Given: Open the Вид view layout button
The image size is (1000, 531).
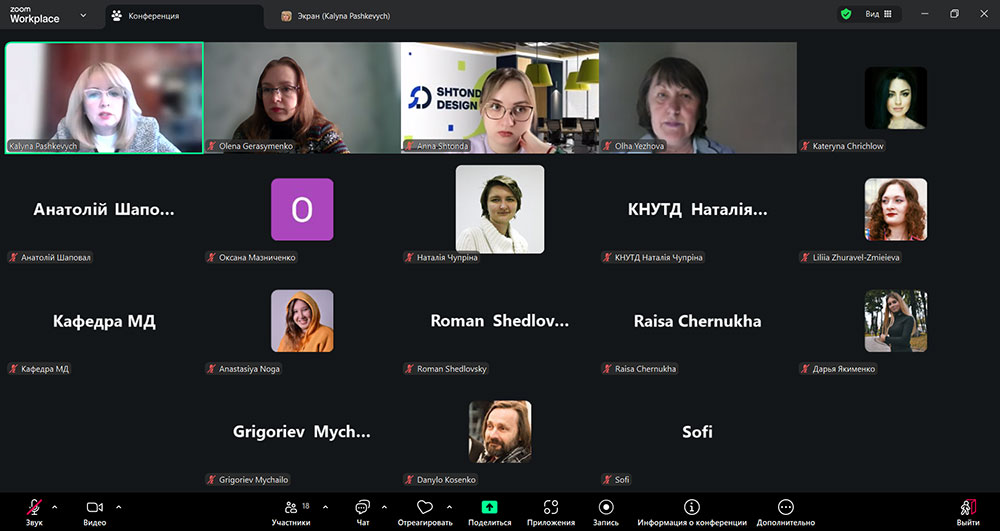Looking at the screenshot, I should (880, 15).
